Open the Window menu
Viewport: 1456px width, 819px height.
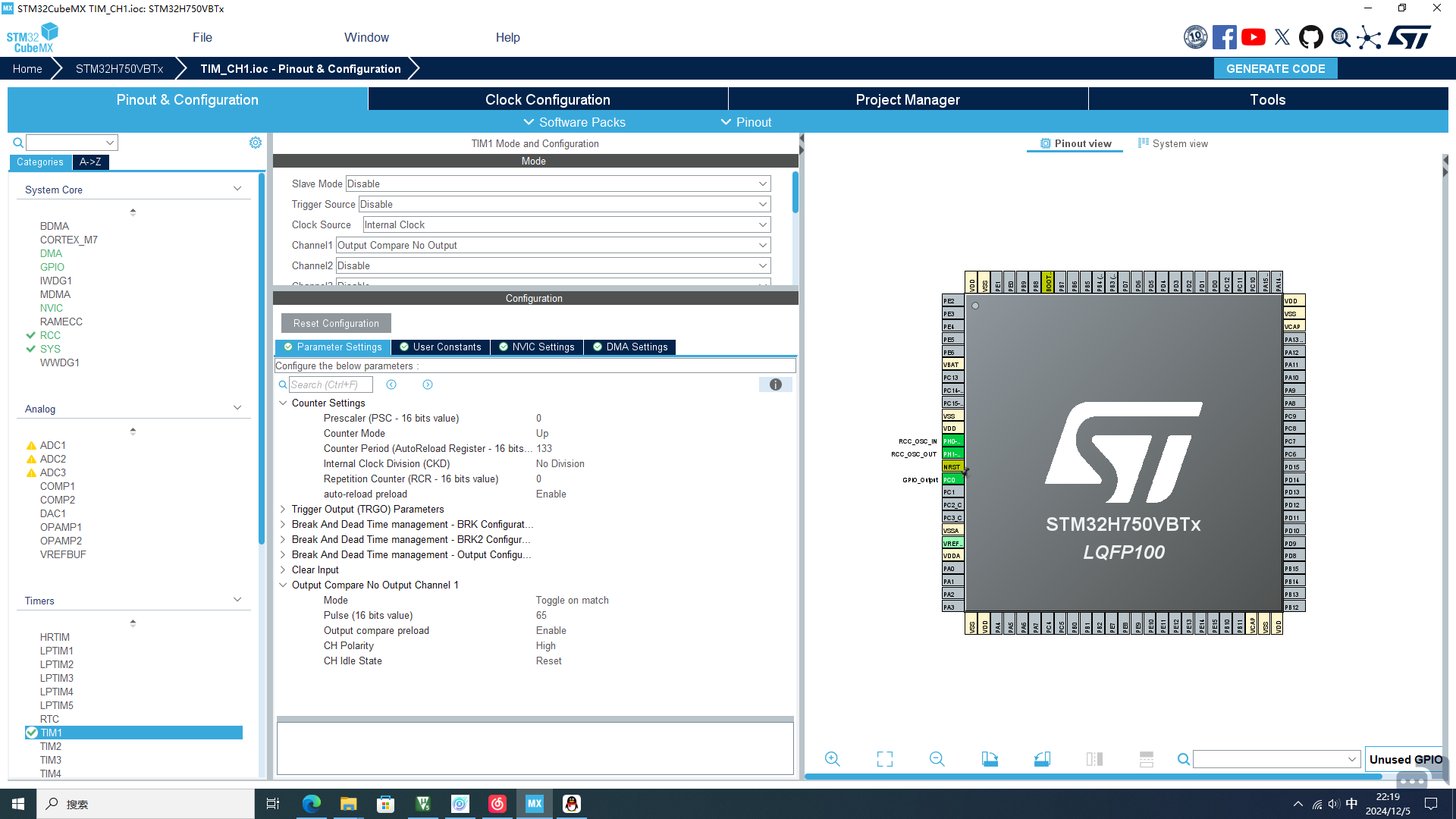click(x=366, y=37)
